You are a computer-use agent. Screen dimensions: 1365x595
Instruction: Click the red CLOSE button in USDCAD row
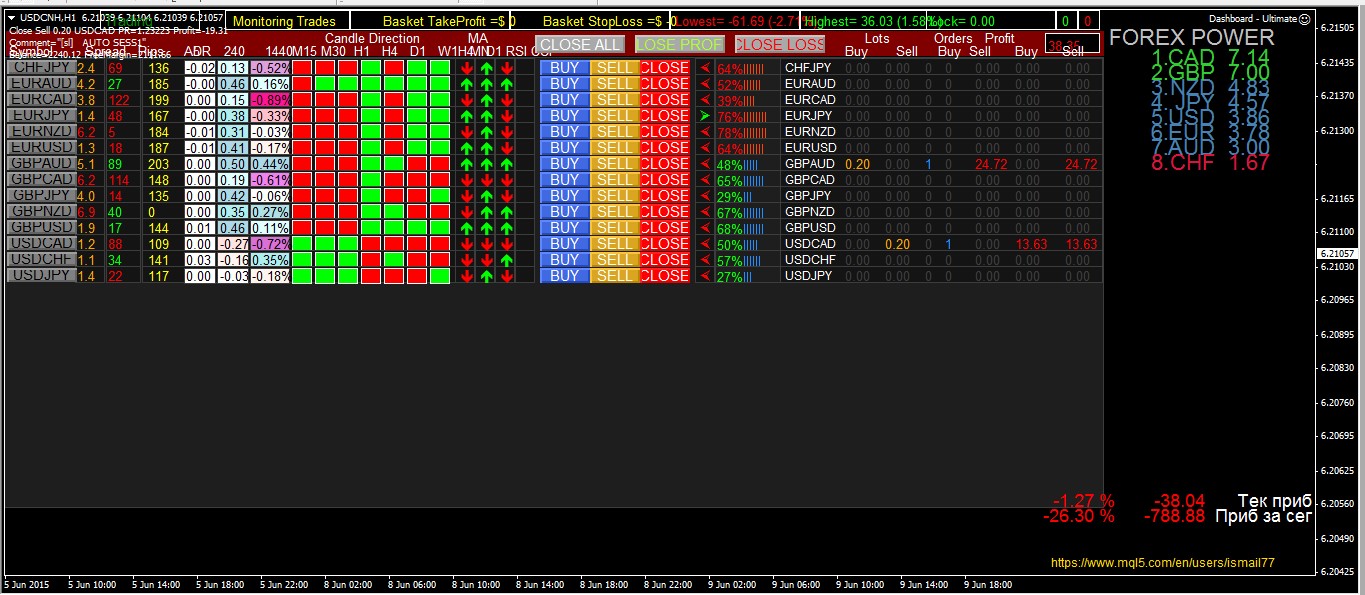665,244
